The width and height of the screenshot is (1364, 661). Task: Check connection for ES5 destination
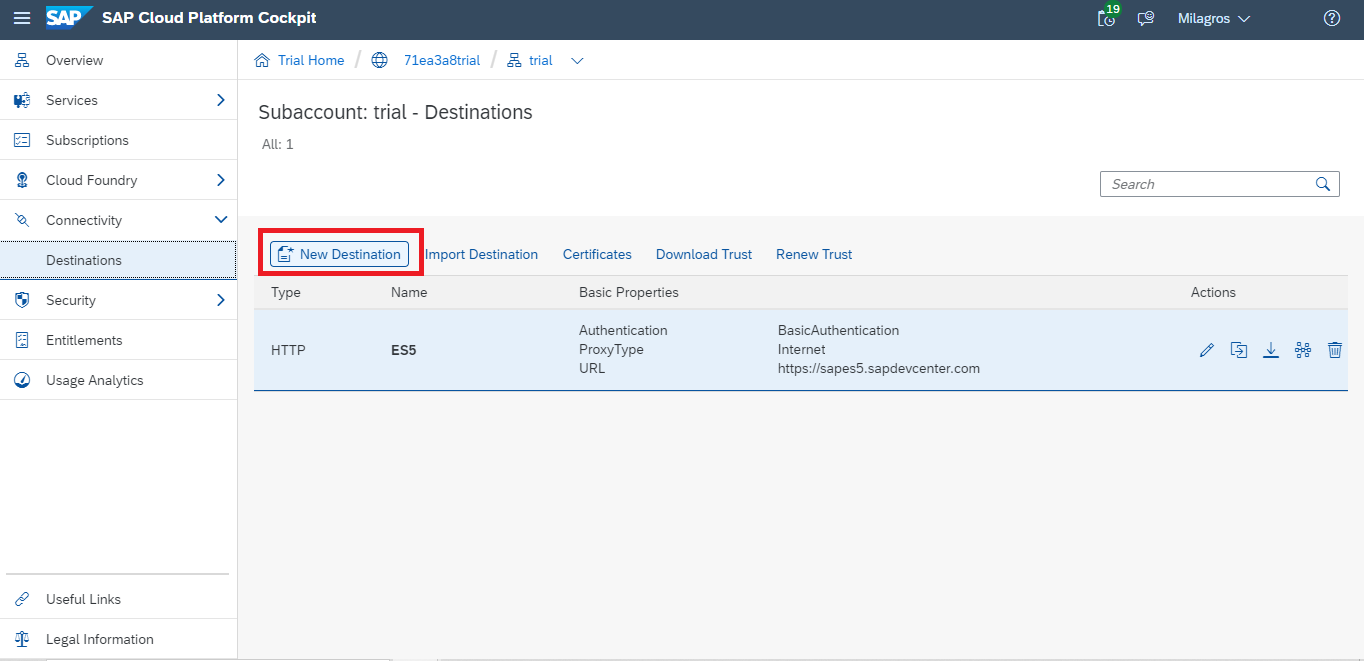[1302, 350]
